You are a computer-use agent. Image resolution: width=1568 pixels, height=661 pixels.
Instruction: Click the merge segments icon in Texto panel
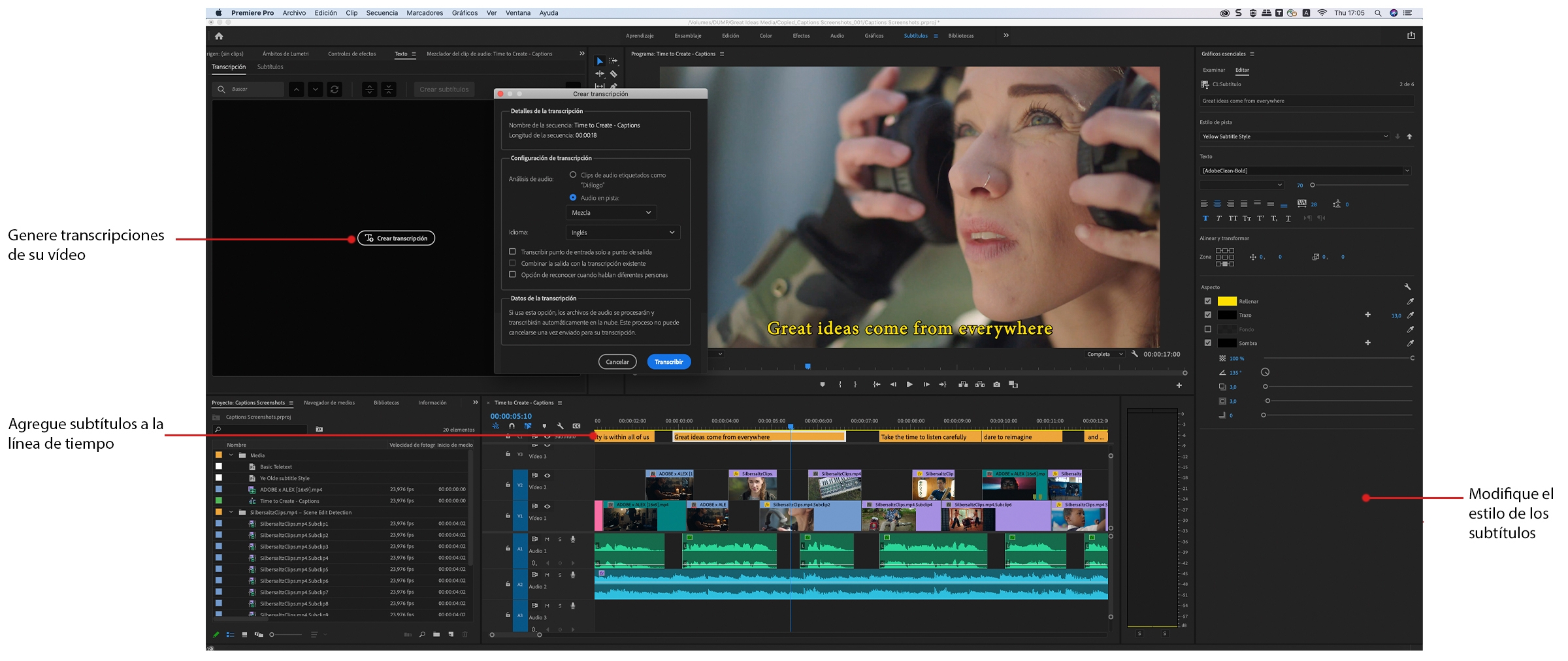tap(389, 89)
